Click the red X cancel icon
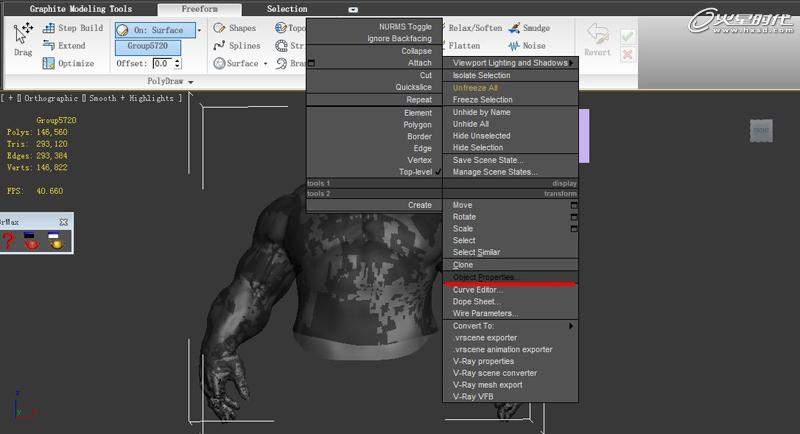Screen dimensions: 800x434 pyautogui.click(x=628, y=55)
